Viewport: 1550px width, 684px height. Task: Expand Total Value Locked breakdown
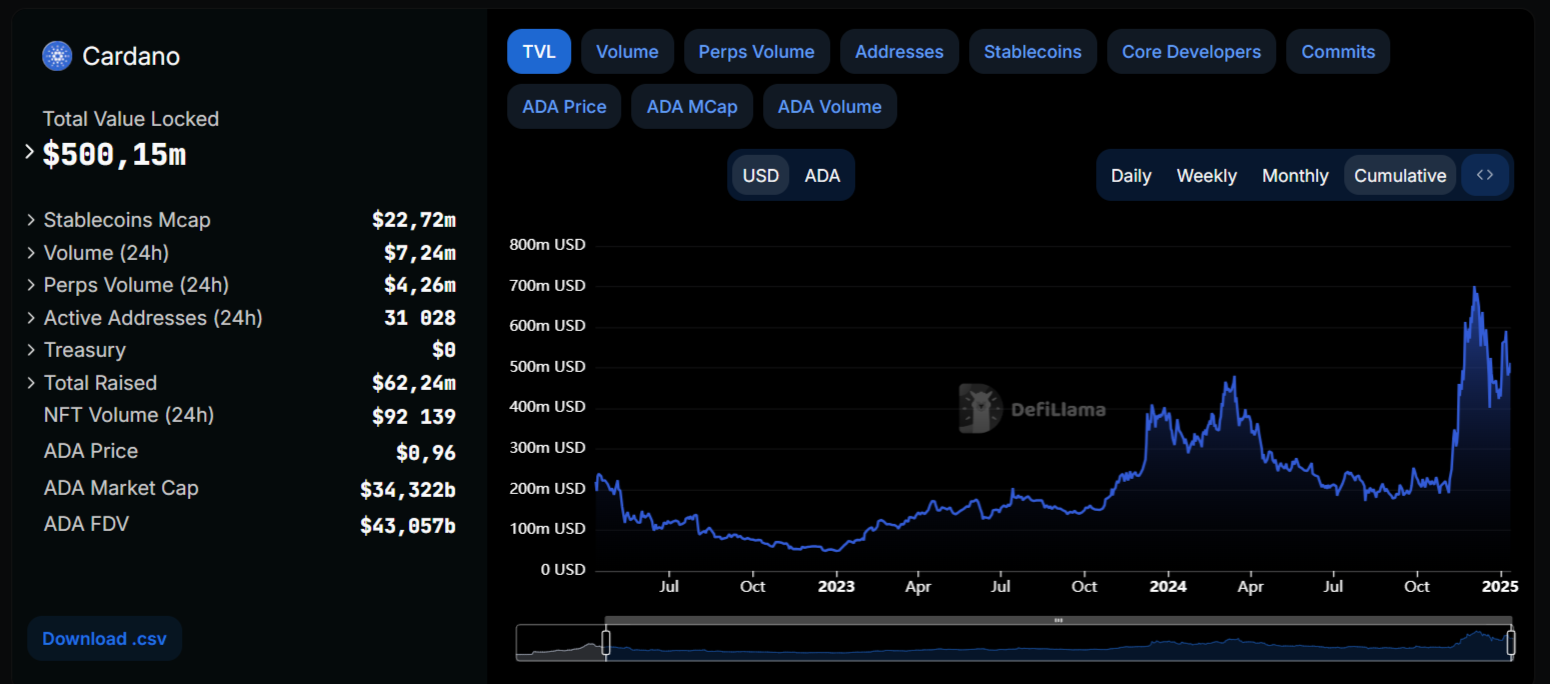(29, 152)
